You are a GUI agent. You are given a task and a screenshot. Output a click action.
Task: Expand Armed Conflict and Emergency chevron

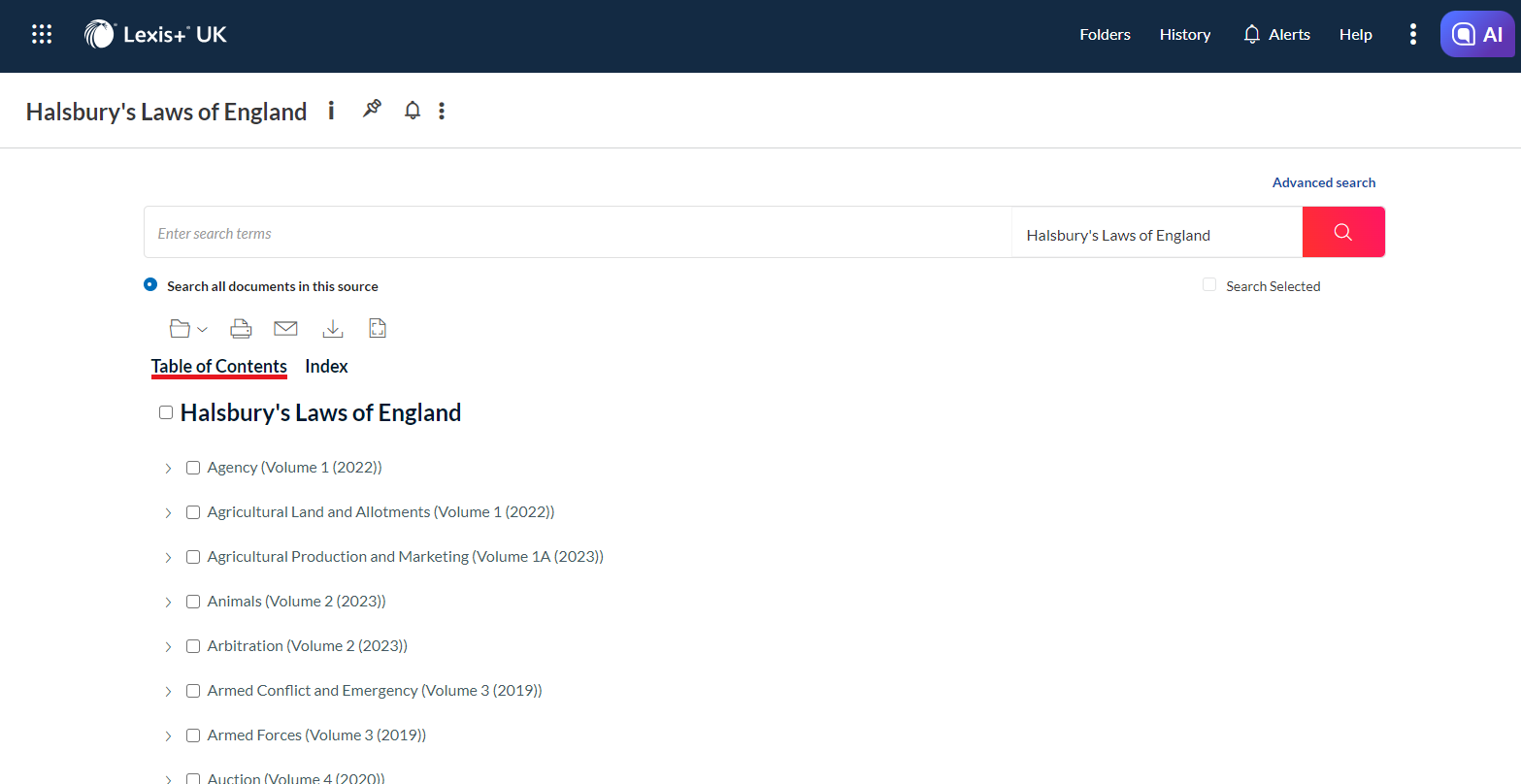(168, 691)
